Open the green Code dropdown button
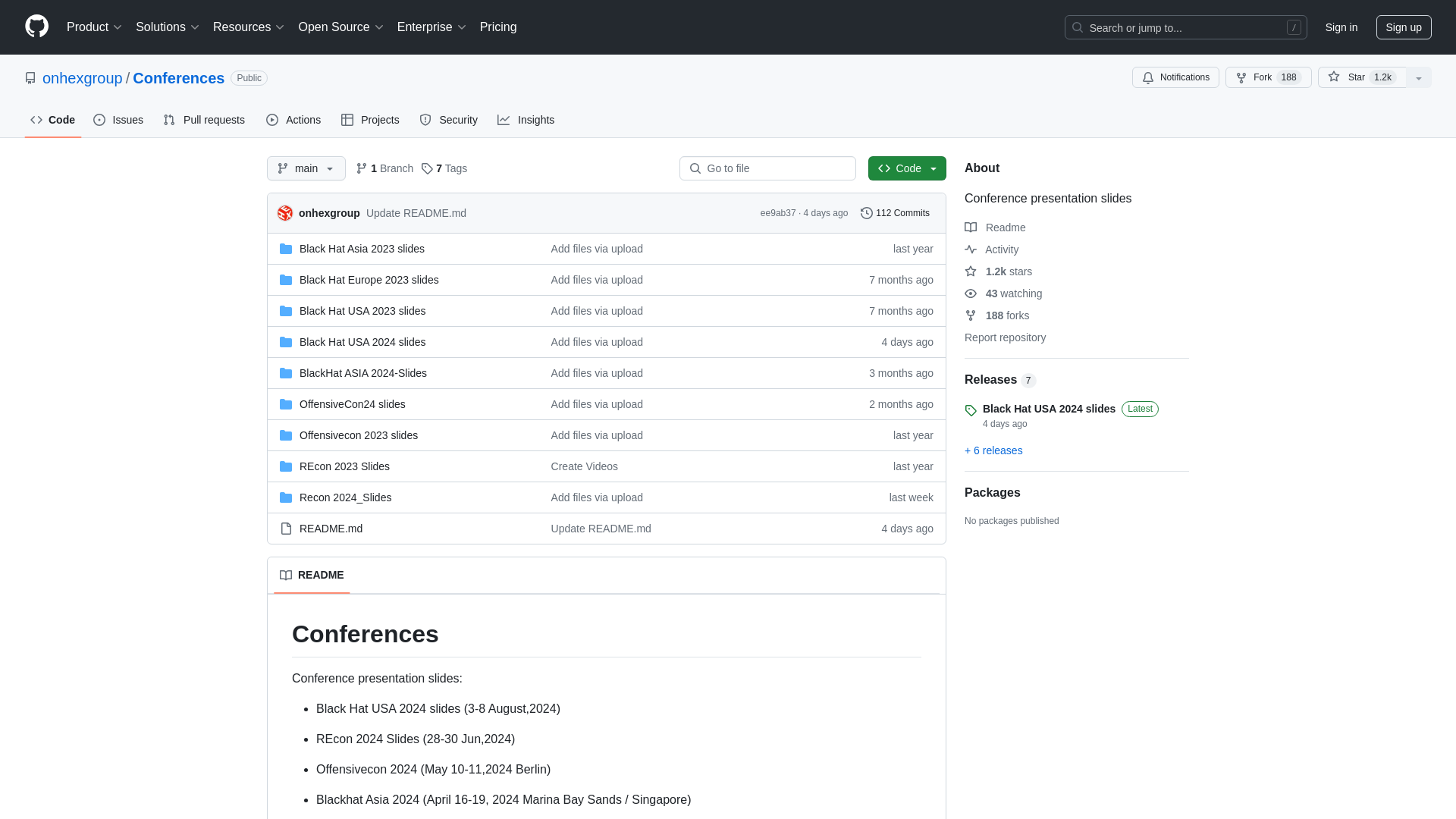 [x=907, y=168]
